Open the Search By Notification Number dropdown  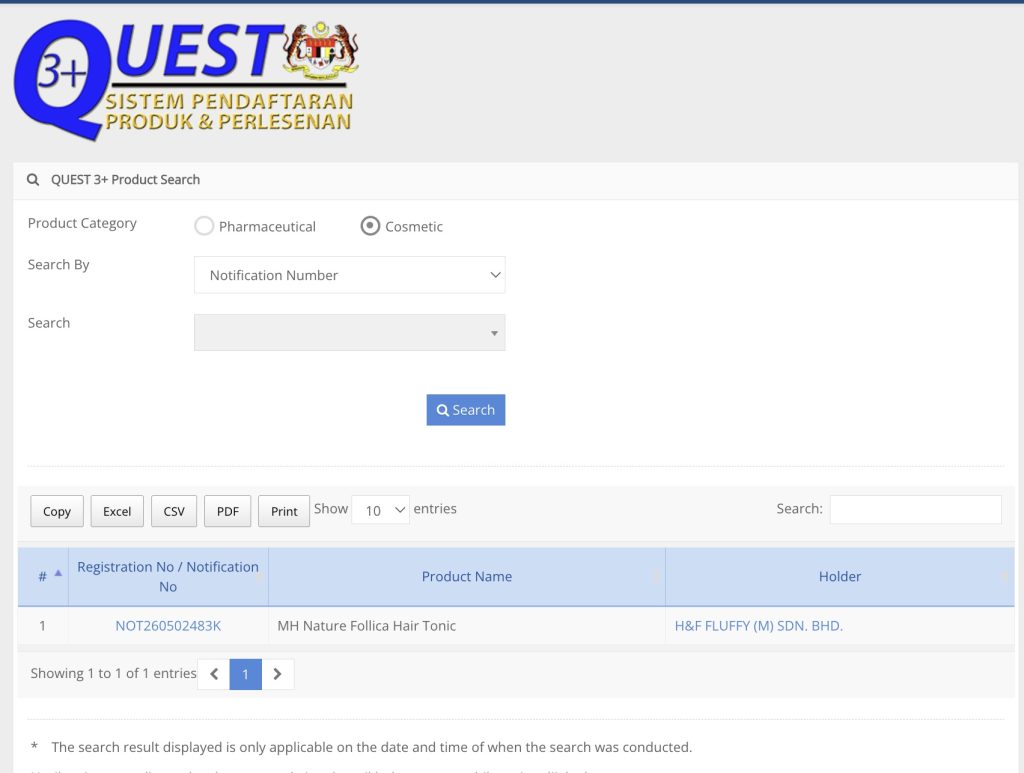(x=349, y=275)
